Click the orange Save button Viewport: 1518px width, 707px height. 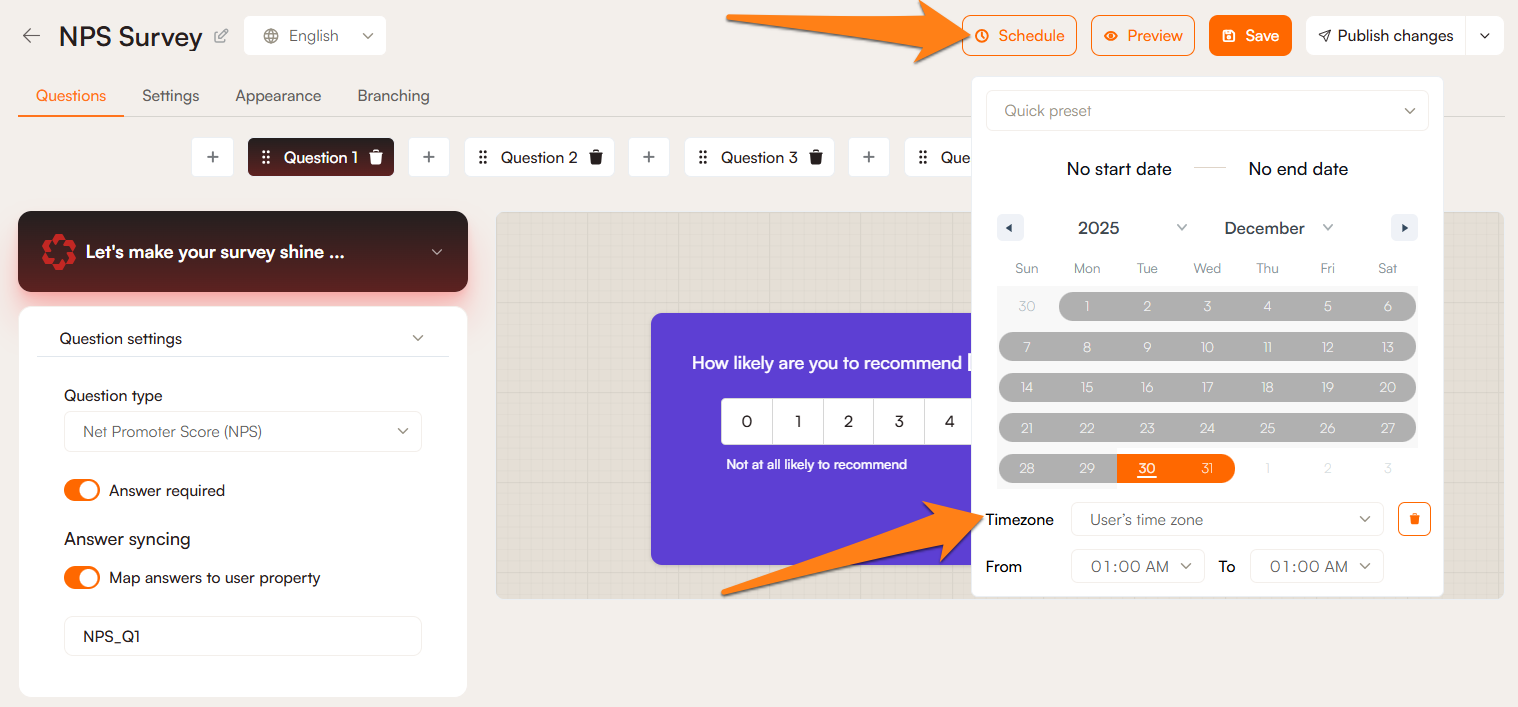coord(1250,36)
